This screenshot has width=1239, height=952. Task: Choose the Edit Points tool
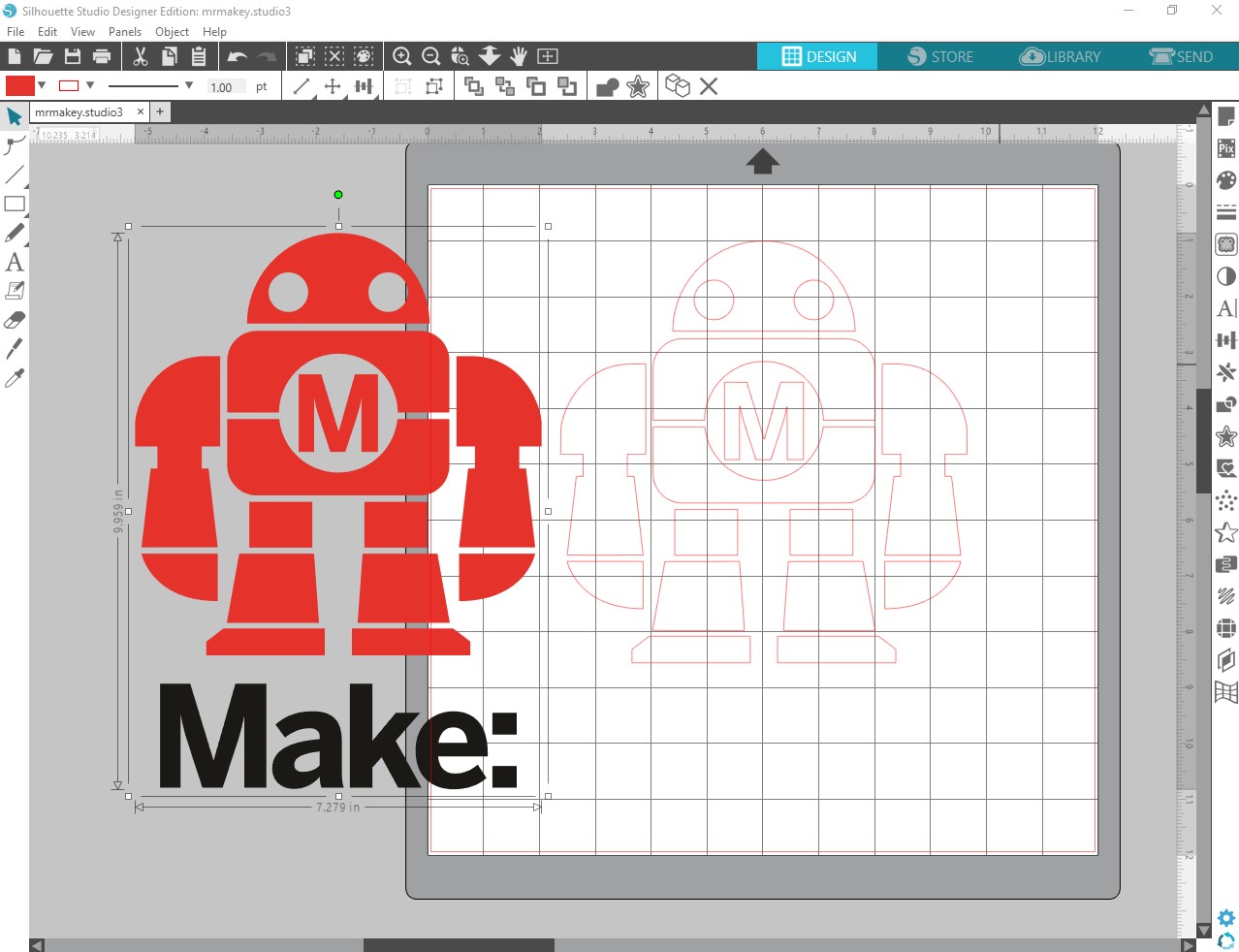pyautogui.click(x=15, y=145)
